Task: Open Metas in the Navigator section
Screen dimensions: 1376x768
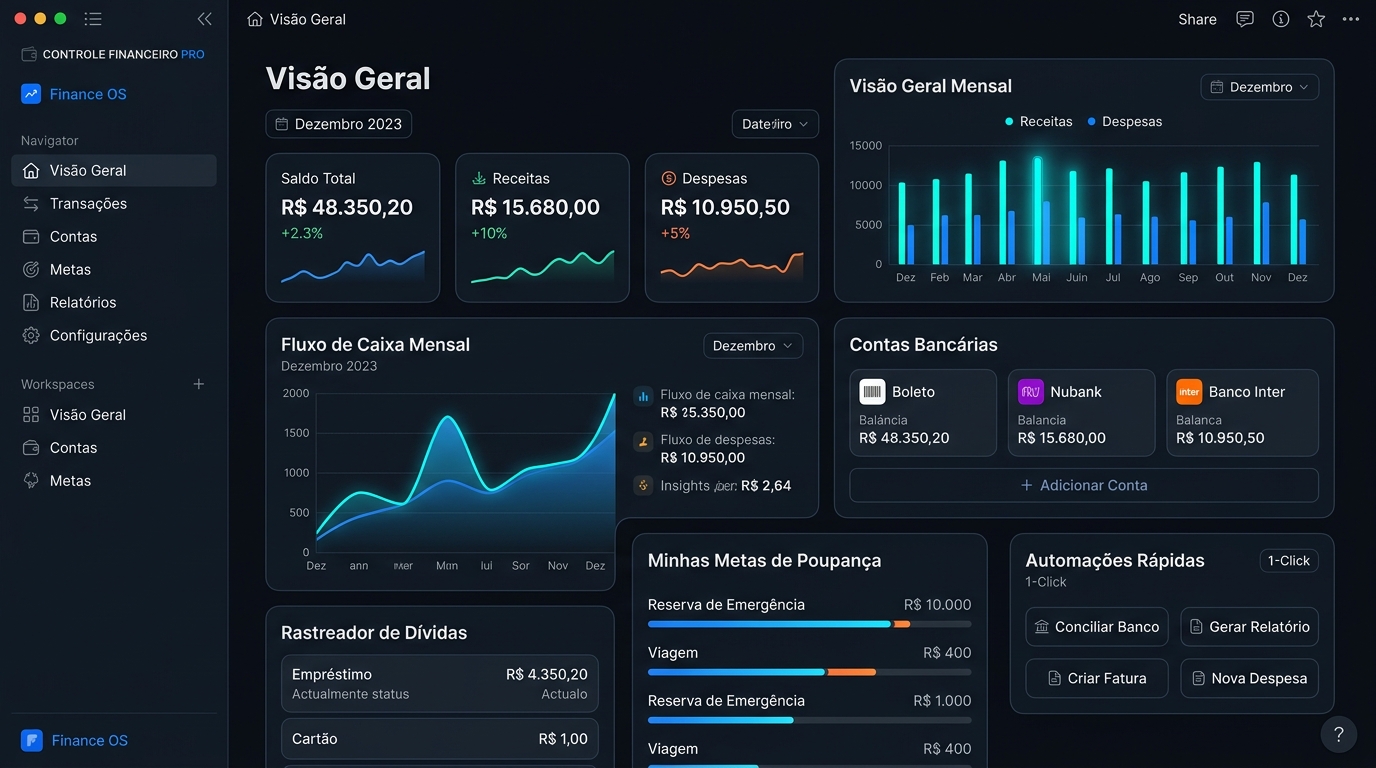Action: (x=114, y=269)
